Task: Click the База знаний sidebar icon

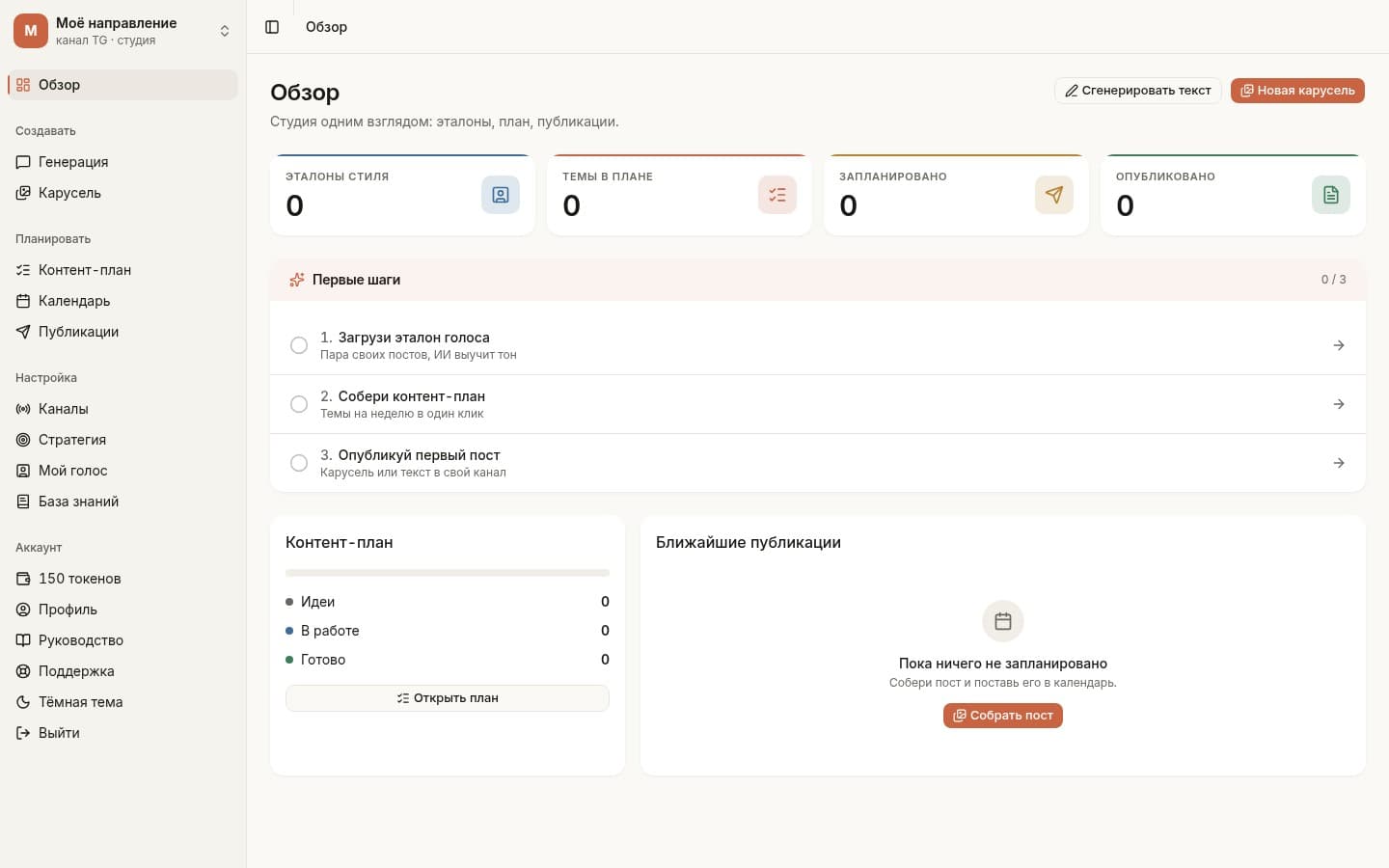Action: pos(23,502)
